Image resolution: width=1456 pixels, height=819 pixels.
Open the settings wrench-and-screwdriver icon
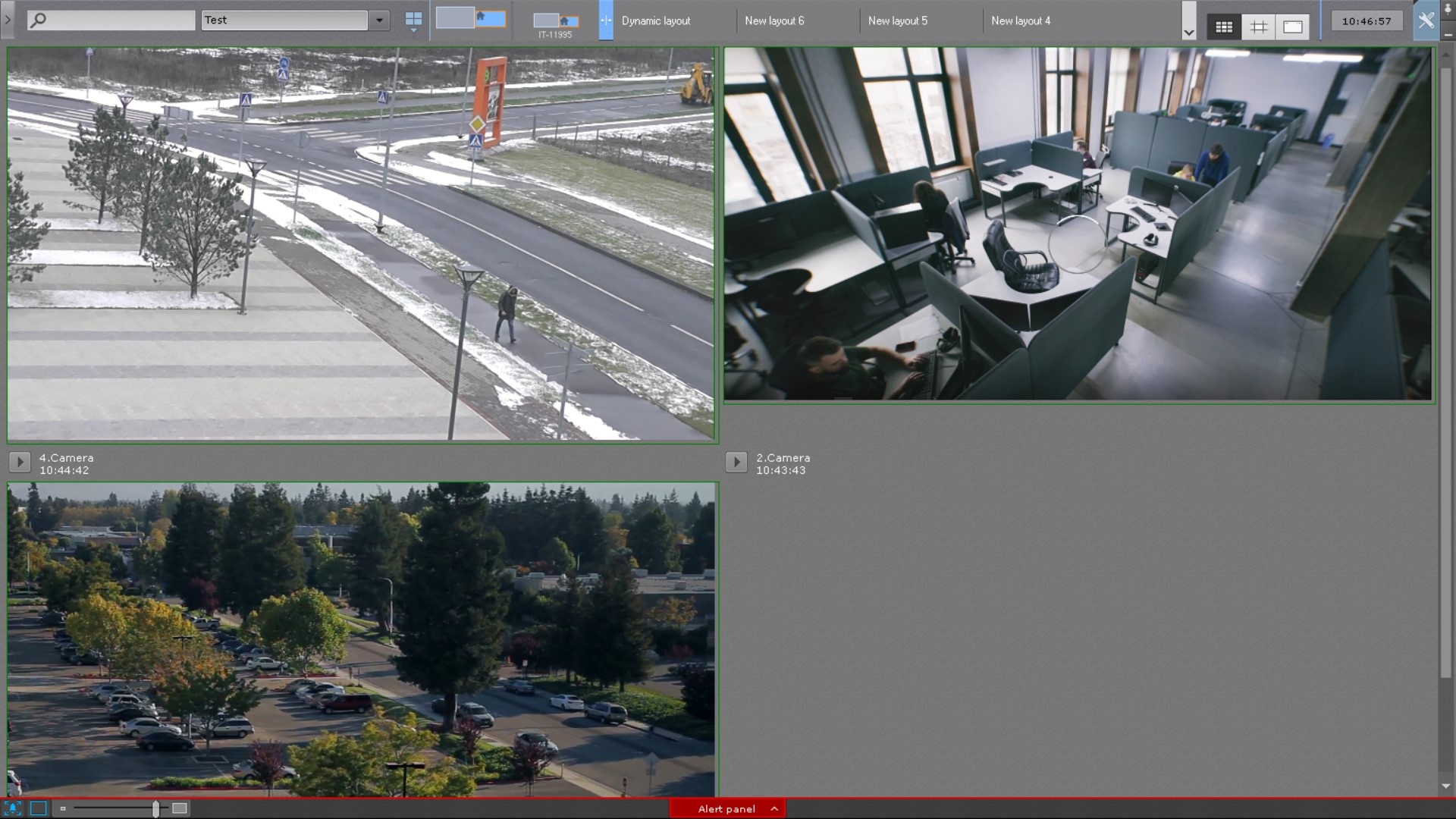point(1426,21)
